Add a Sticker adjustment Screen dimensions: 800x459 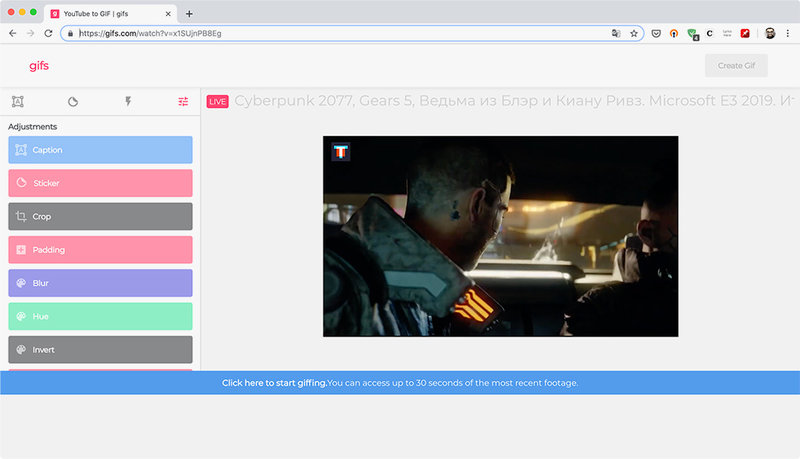pos(101,183)
